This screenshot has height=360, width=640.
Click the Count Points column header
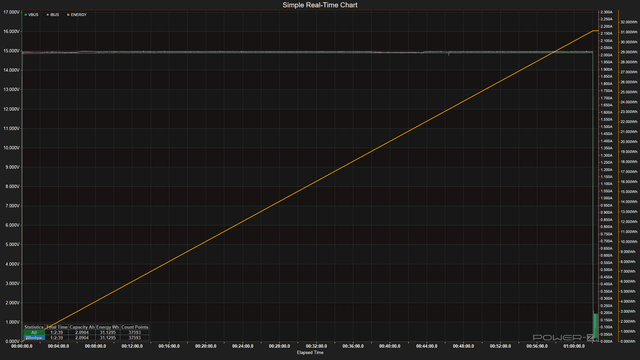coord(135,327)
